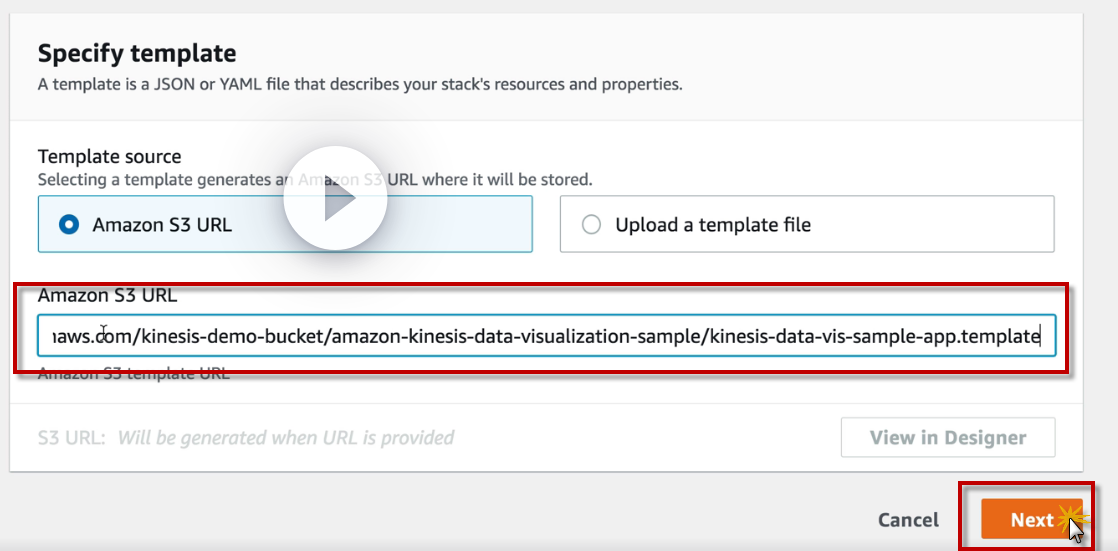Place cursor after 'kinesis-data-vis-sample-app.template' in the URL
1118x551 pixels.
pos(1042,336)
